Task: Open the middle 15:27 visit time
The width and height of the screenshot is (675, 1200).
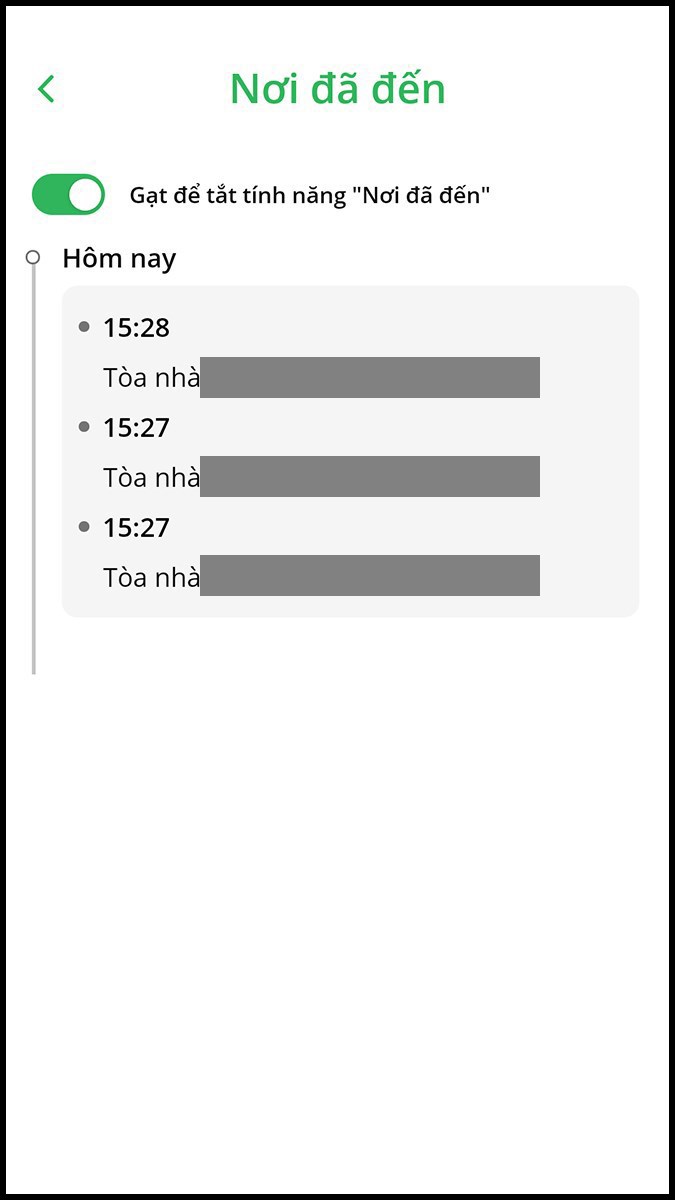Action: tap(136, 428)
